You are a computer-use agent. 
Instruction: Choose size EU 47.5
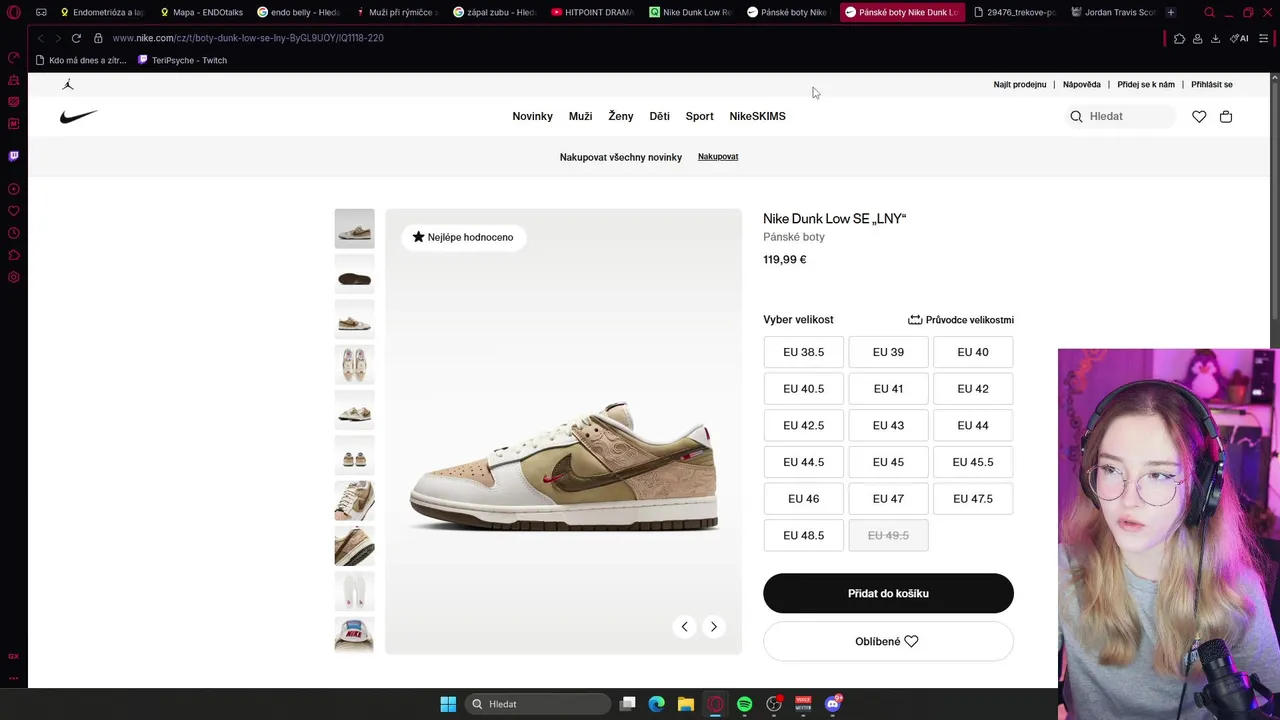tap(973, 499)
